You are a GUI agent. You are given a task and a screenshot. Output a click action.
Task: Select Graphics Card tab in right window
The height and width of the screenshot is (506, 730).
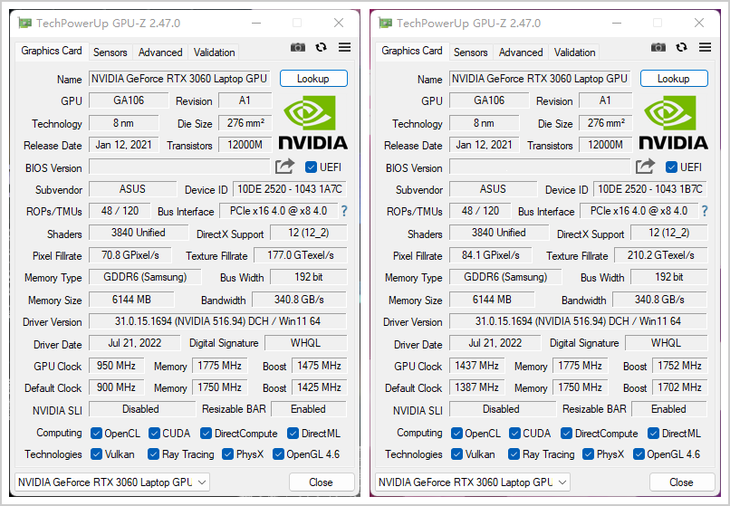pos(412,51)
